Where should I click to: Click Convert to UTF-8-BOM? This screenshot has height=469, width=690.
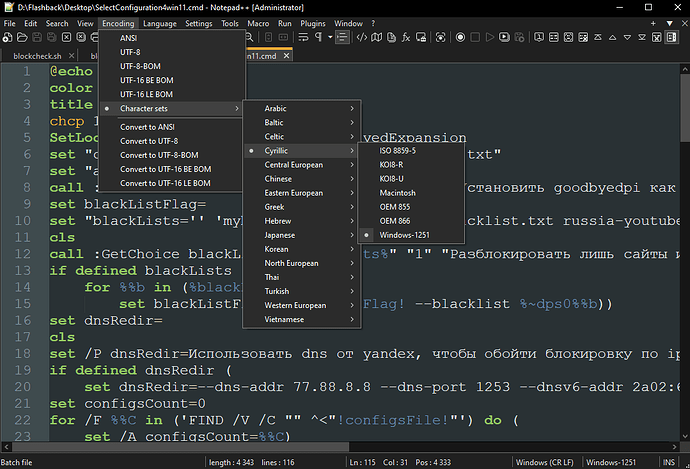172,155
